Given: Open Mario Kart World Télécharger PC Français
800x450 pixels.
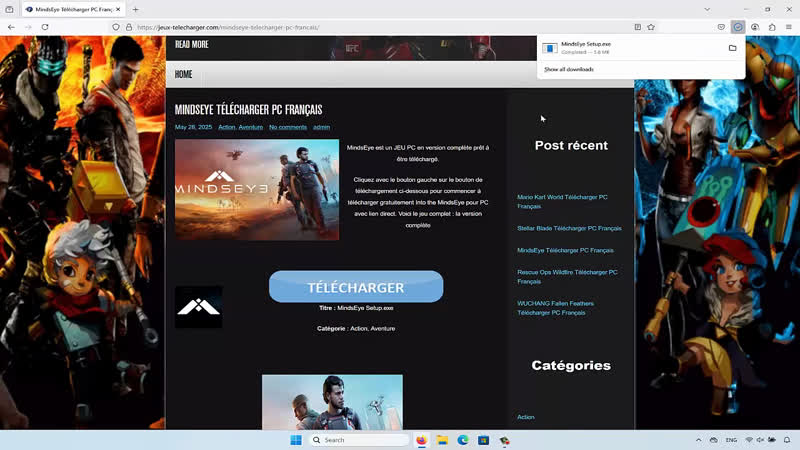Looking at the screenshot, I should click(562, 202).
